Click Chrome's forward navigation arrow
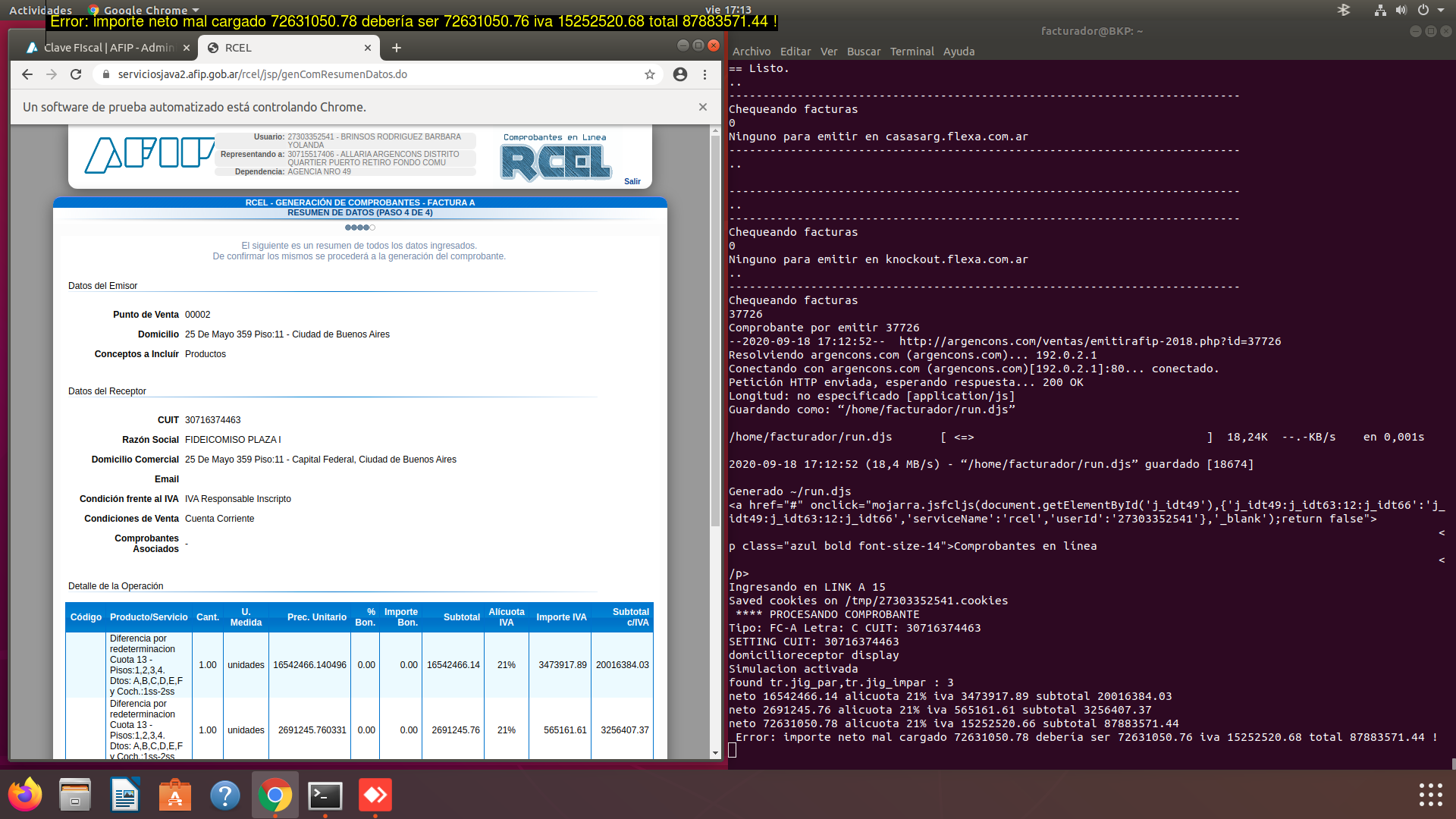This screenshot has width=1456, height=819. 52,74
